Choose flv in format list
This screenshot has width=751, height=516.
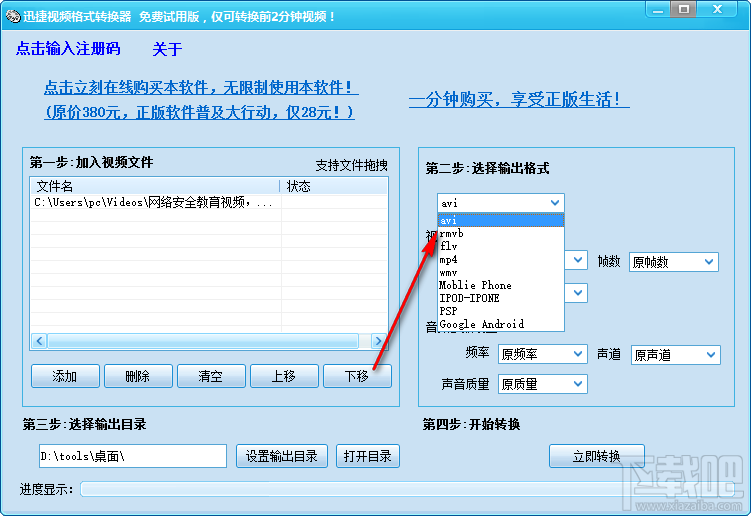tap(501, 246)
